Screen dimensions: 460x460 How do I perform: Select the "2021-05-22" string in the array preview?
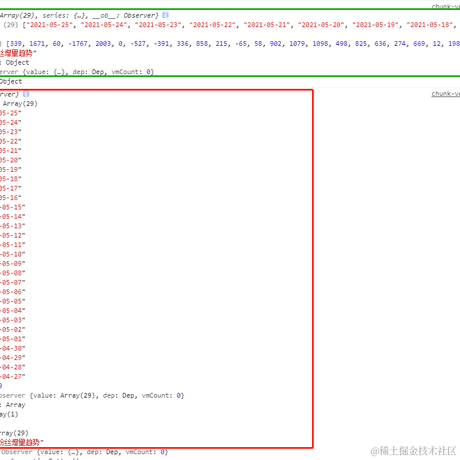tap(212, 25)
